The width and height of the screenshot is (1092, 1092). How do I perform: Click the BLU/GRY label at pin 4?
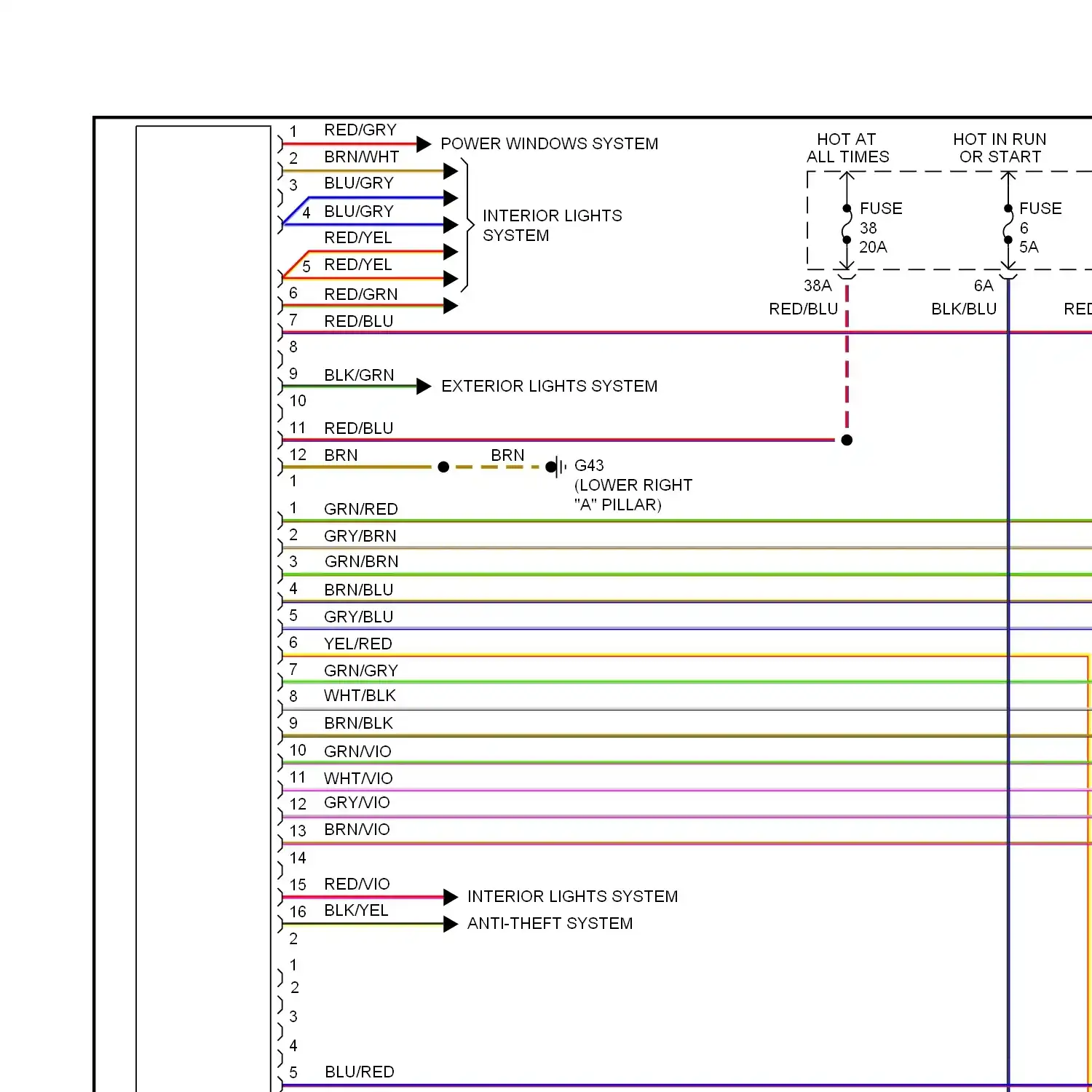[359, 211]
